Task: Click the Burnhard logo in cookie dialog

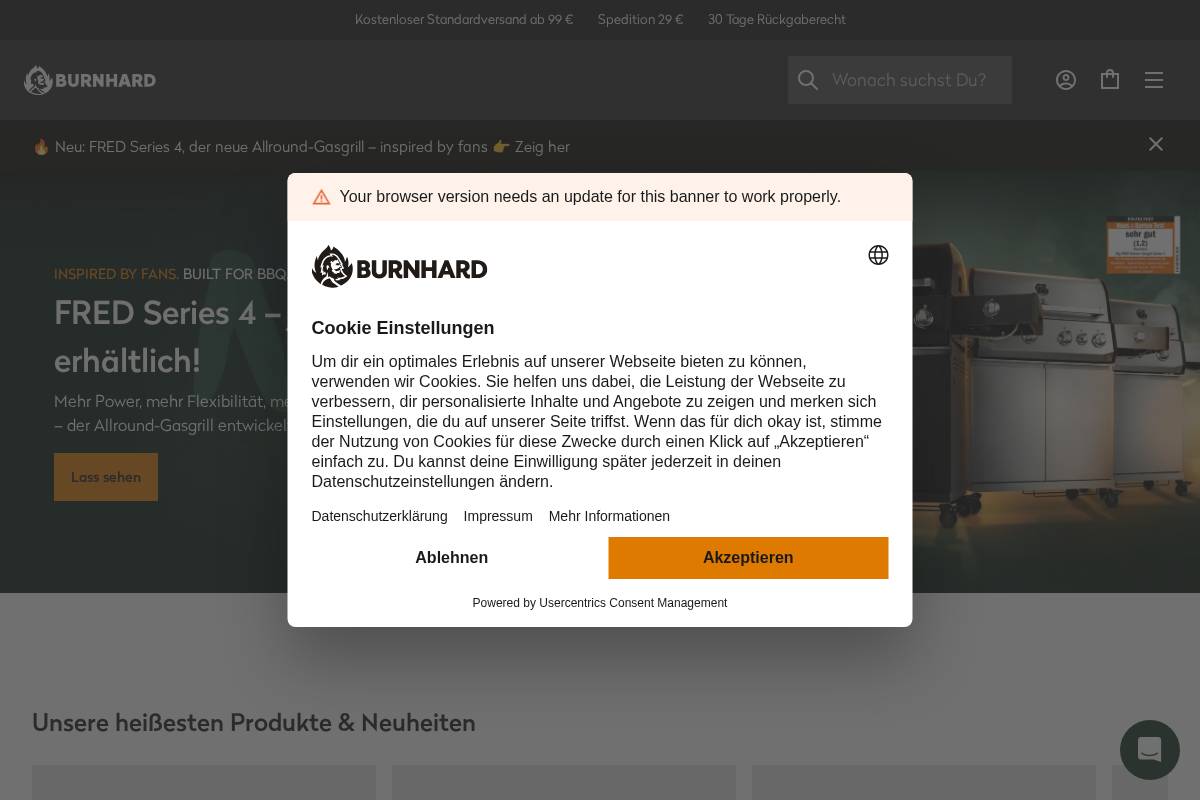Action: [399, 267]
